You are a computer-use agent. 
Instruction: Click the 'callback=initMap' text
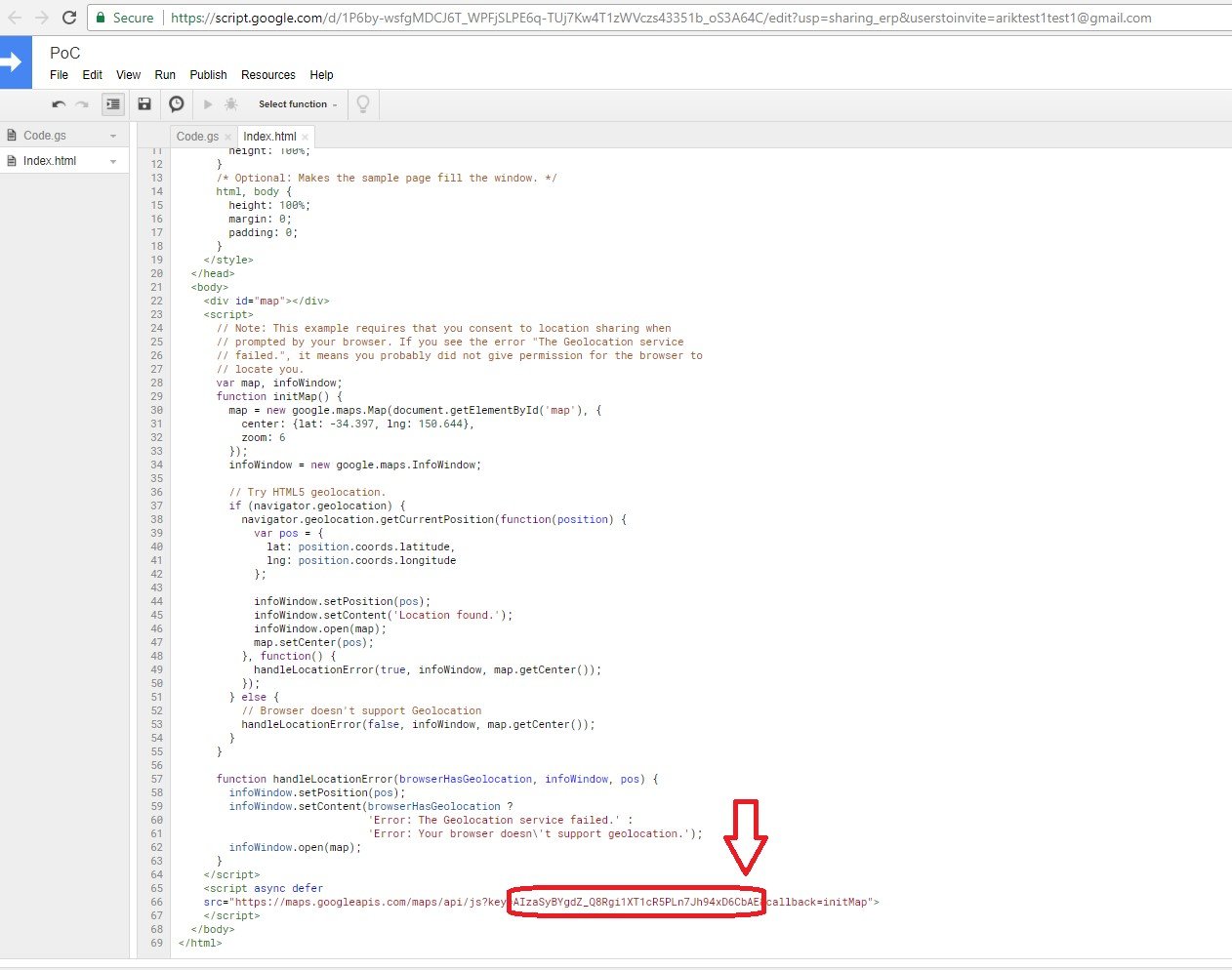click(x=817, y=902)
